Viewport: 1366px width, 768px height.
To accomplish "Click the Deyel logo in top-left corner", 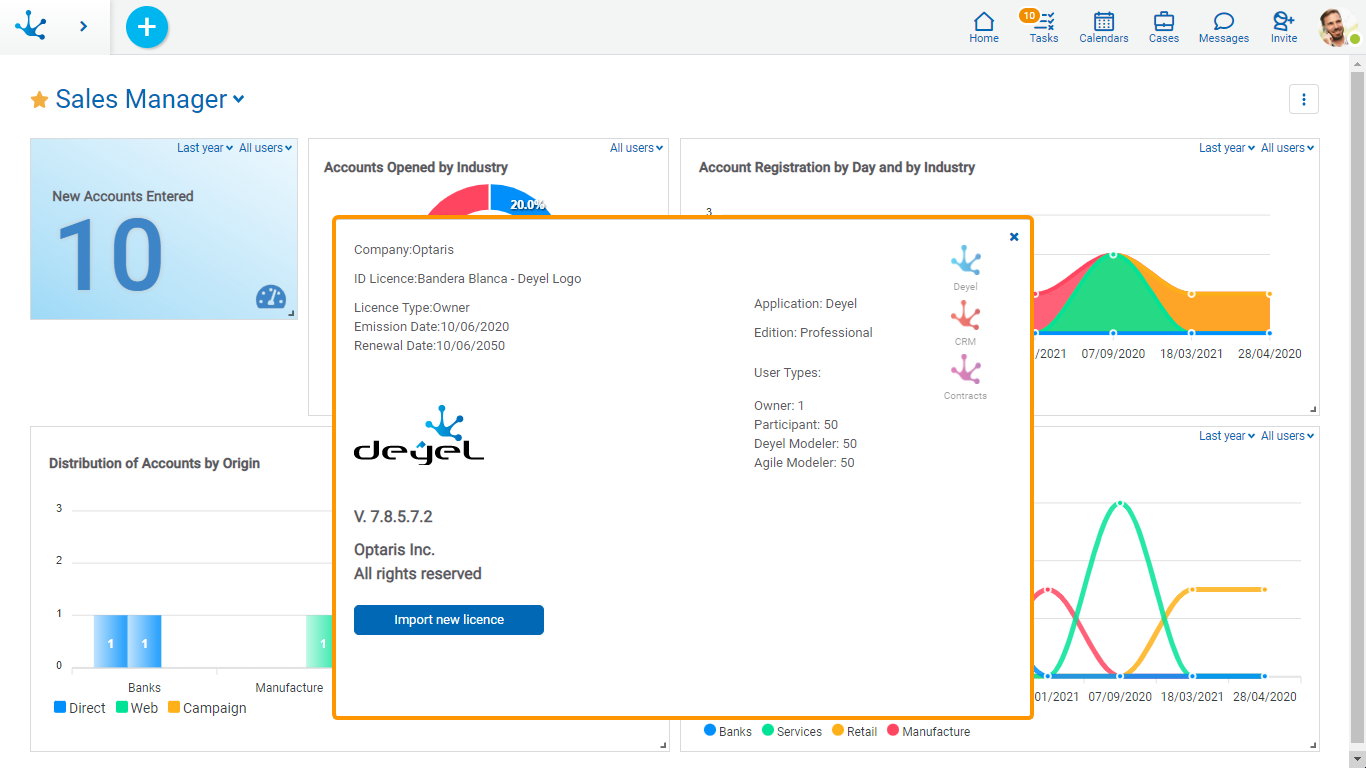I will pyautogui.click(x=31, y=26).
